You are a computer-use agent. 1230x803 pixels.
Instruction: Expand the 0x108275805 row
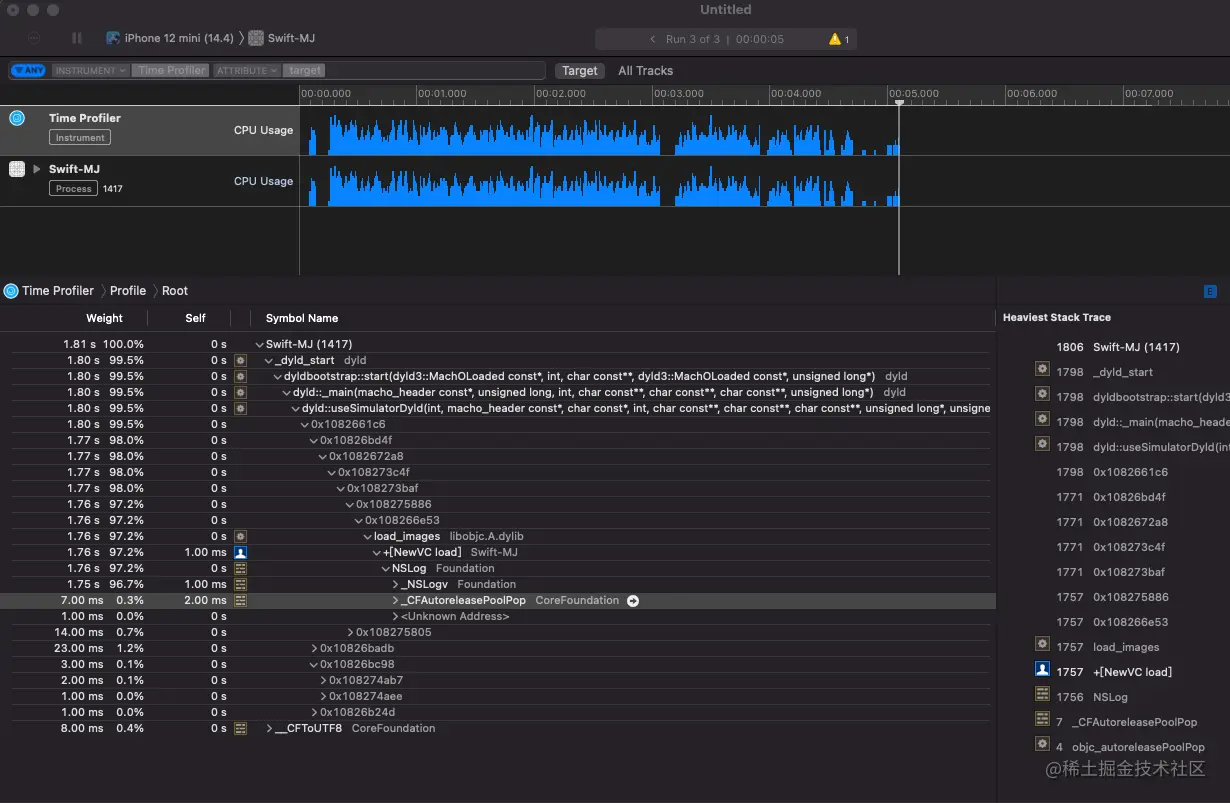(x=350, y=632)
